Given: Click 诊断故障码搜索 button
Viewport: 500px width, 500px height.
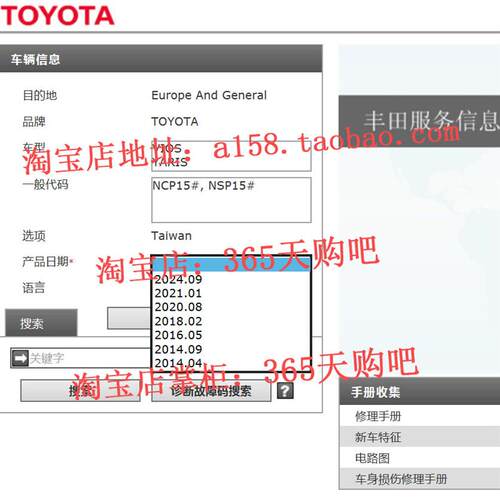Looking at the screenshot, I should click(211, 391).
